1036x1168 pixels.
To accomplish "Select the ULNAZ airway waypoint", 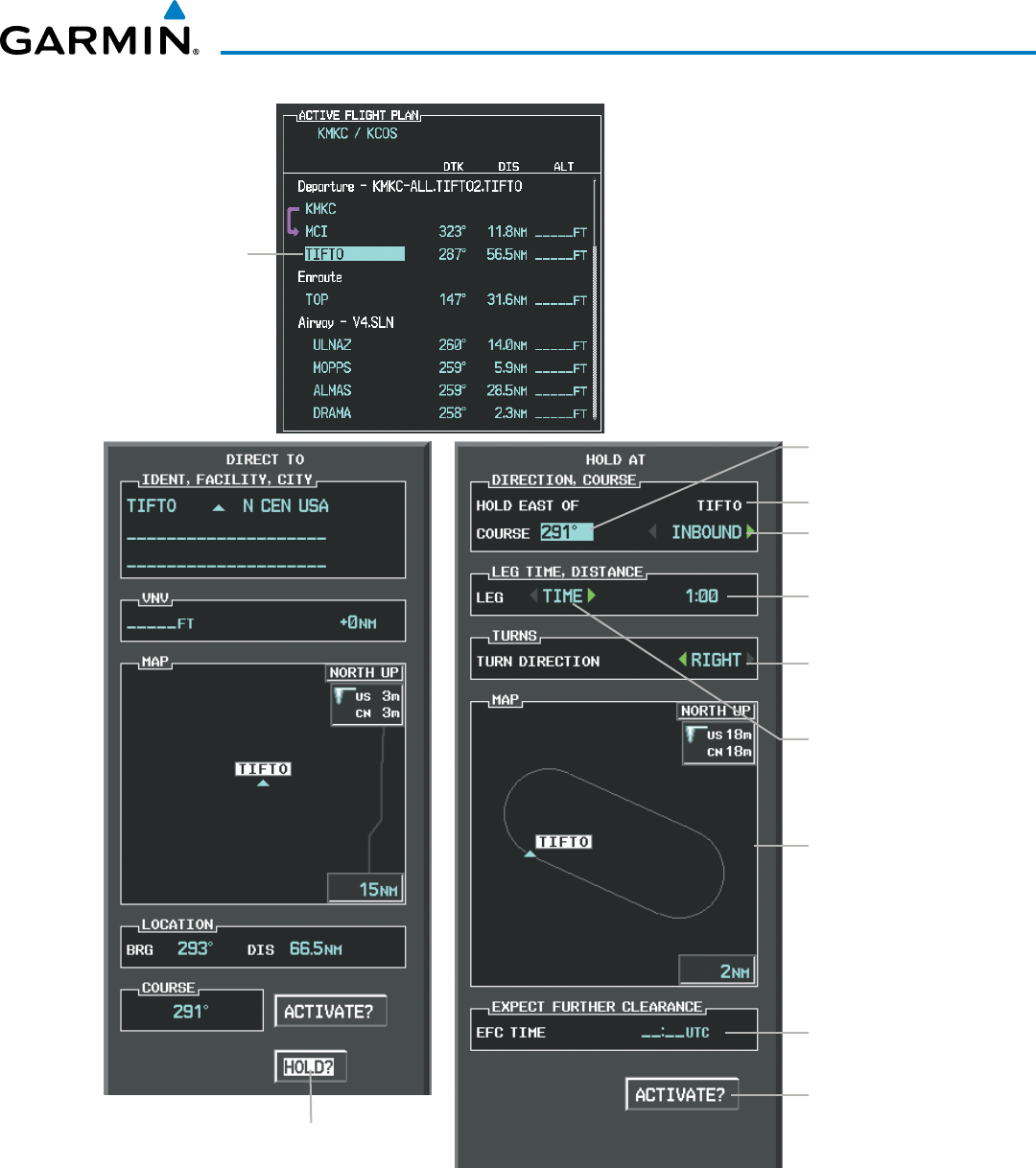I will pos(332,345).
